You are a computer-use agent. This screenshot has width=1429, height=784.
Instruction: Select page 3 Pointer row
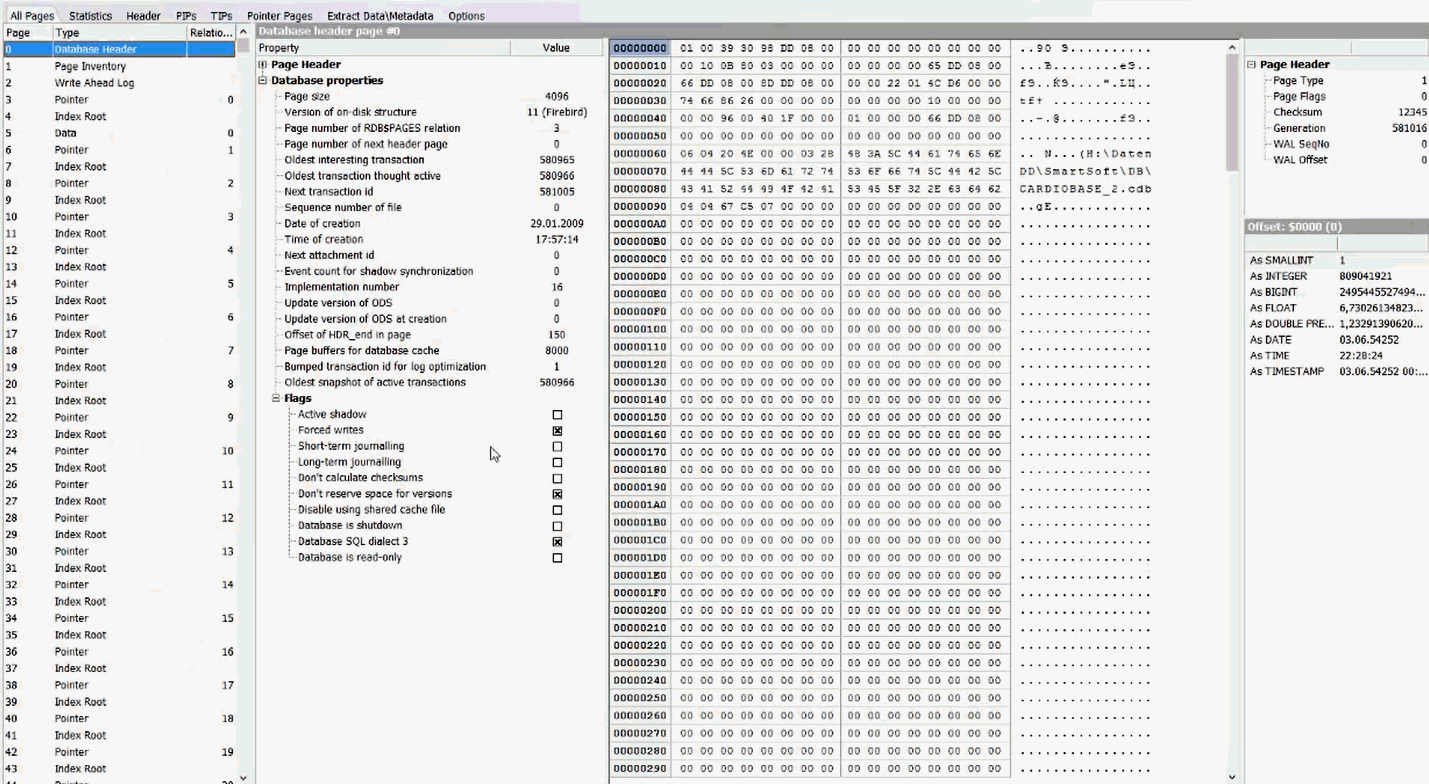[x=119, y=100]
